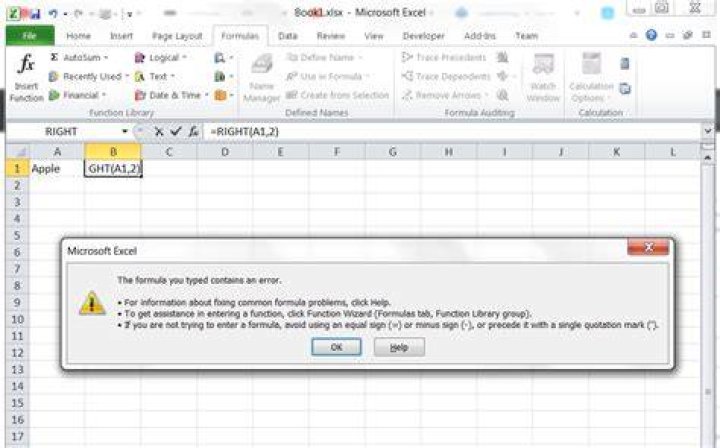Open Logical functions dropdown
Image resolution: width=720 pixels, height=448 pixels.
pos(161,57)
